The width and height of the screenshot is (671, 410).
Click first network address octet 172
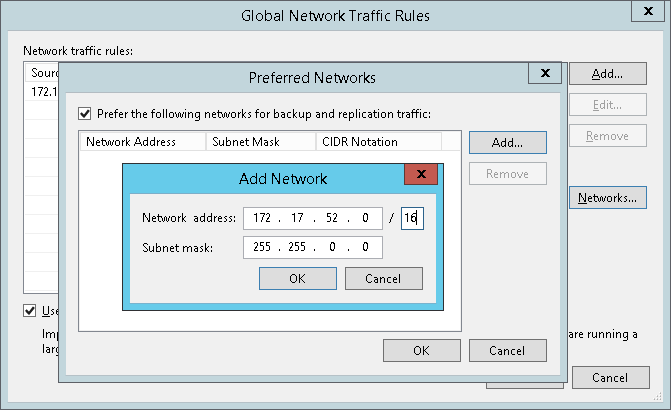pos(263,218)
